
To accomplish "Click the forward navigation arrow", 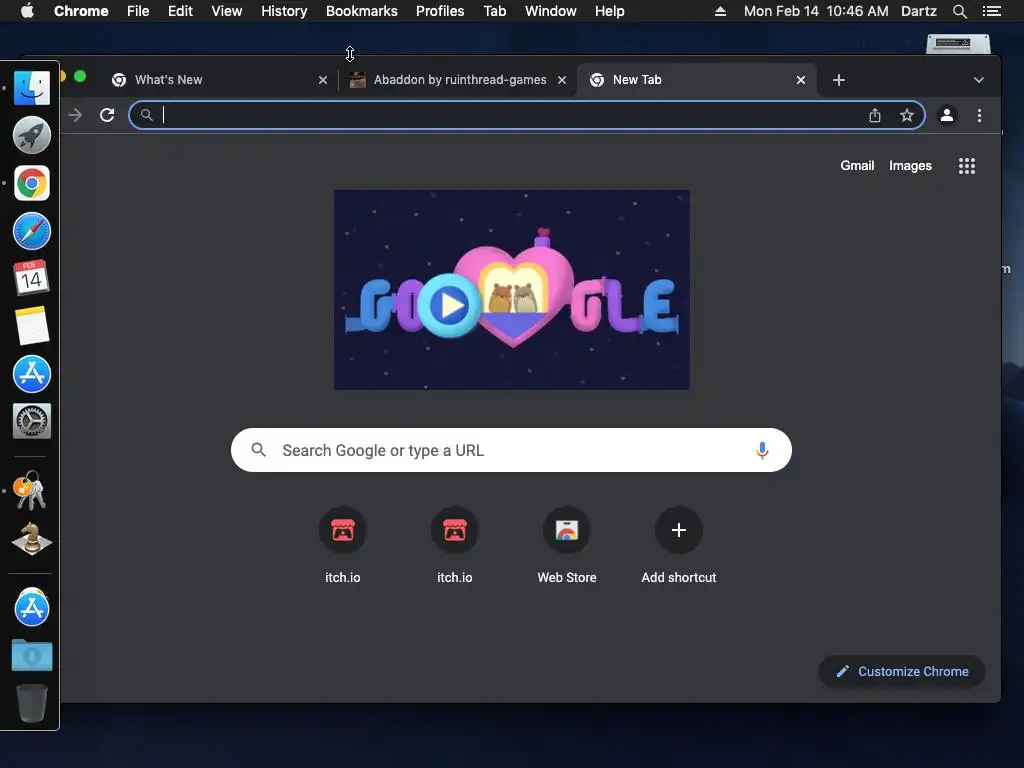I will click(75, 116).
